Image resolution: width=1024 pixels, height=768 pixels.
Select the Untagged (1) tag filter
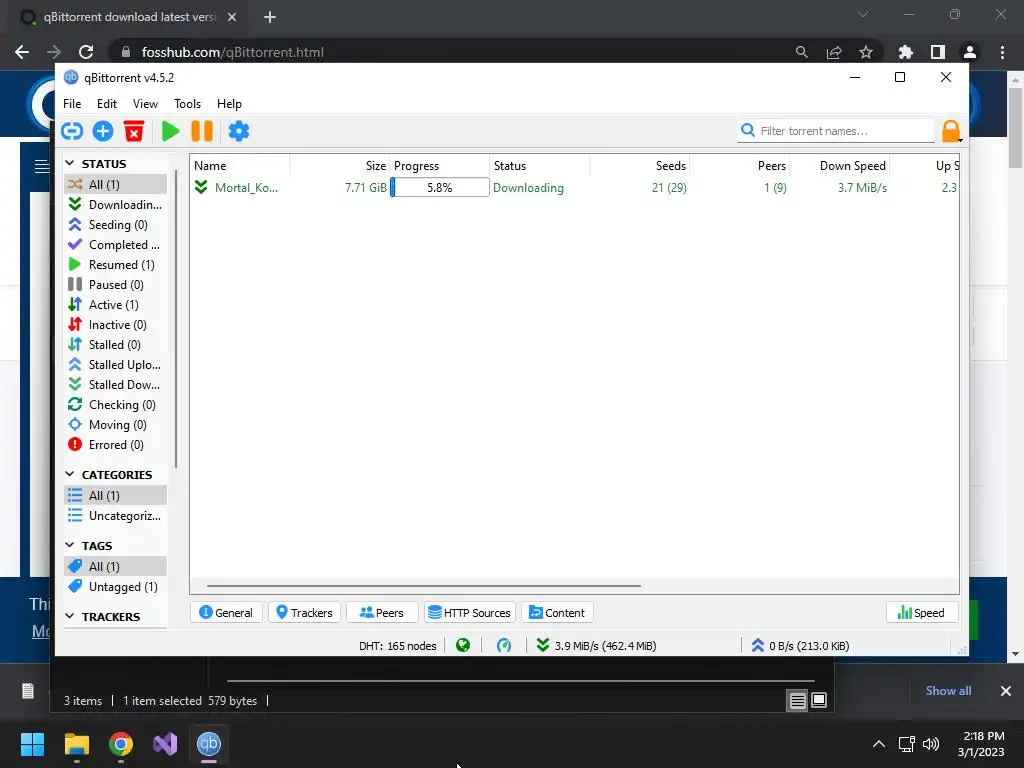tap(116, 587)
